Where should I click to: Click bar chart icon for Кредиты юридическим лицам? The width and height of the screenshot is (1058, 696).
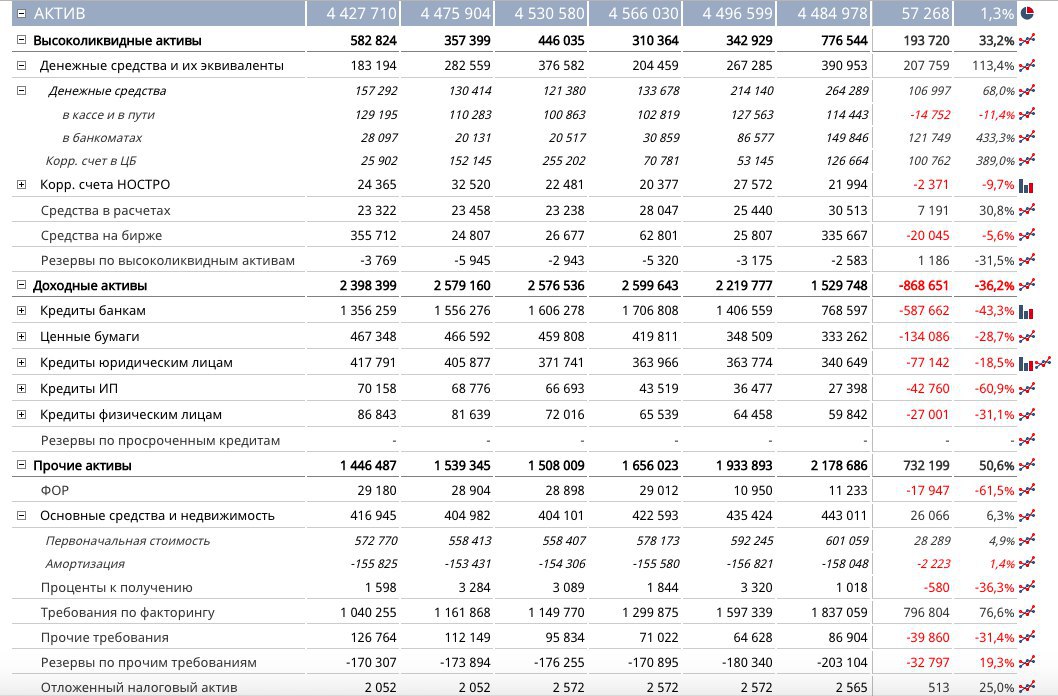pos(1026,363)
